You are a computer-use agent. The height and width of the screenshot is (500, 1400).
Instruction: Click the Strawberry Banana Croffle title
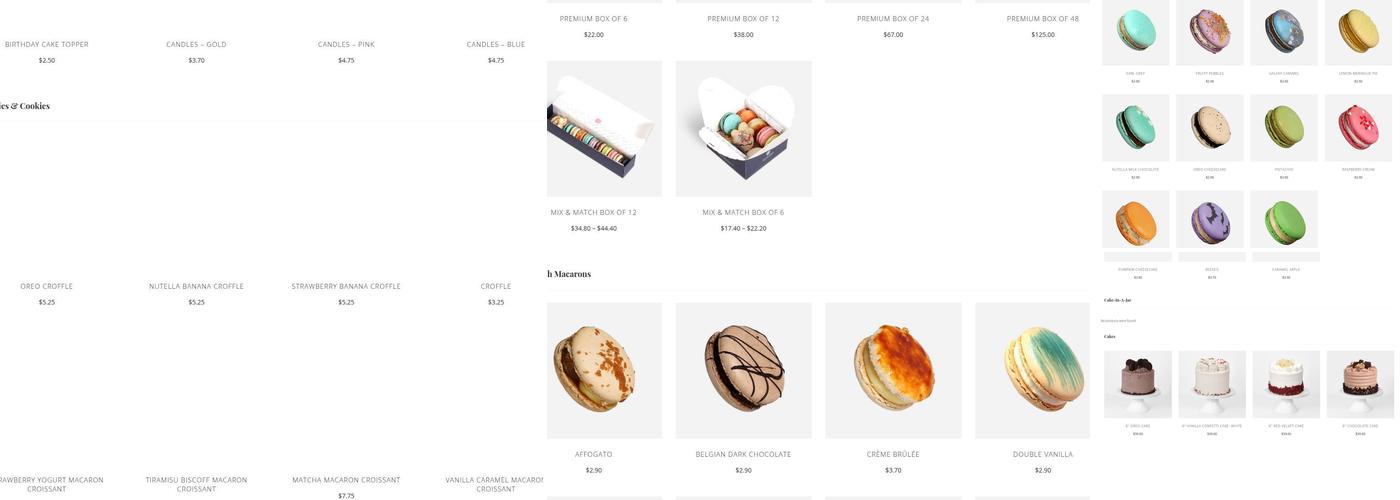point(346,286)
